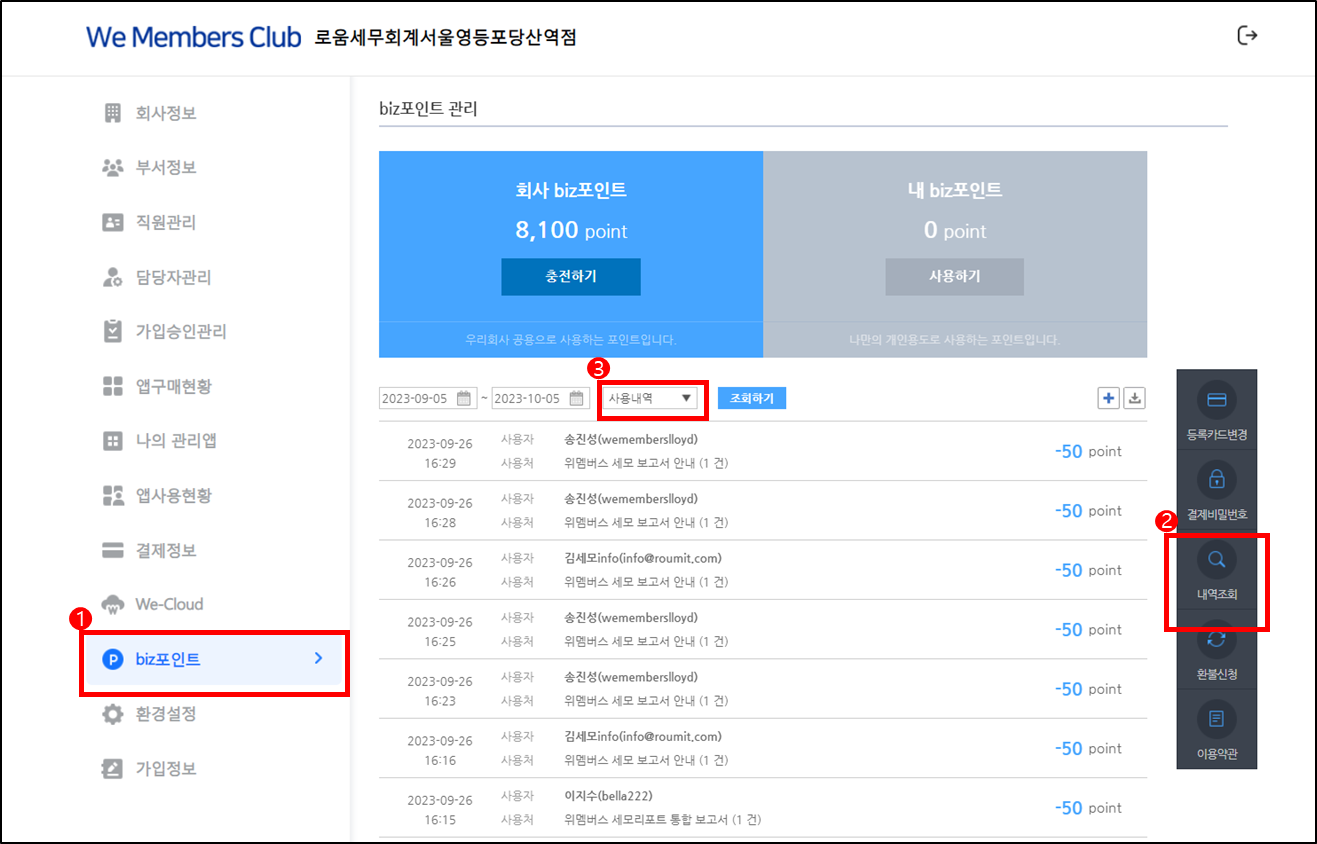Select We-Cloud in the sidebar
1317x844 pixels.
(x=169, y=604)
